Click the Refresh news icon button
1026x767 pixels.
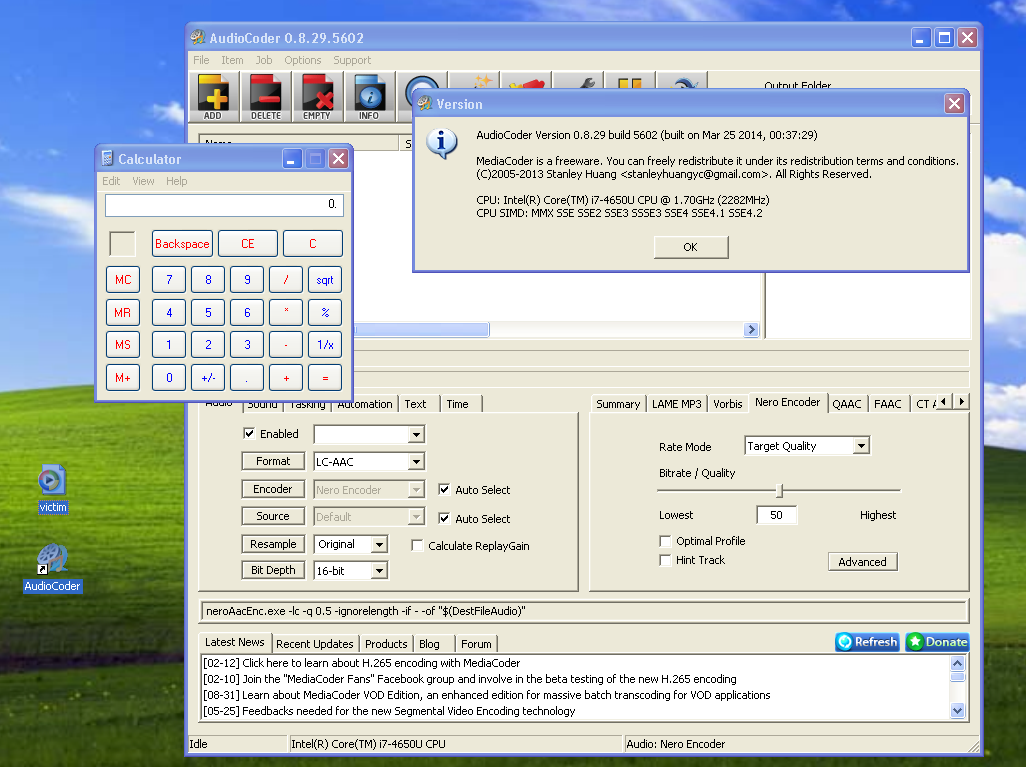867,642
